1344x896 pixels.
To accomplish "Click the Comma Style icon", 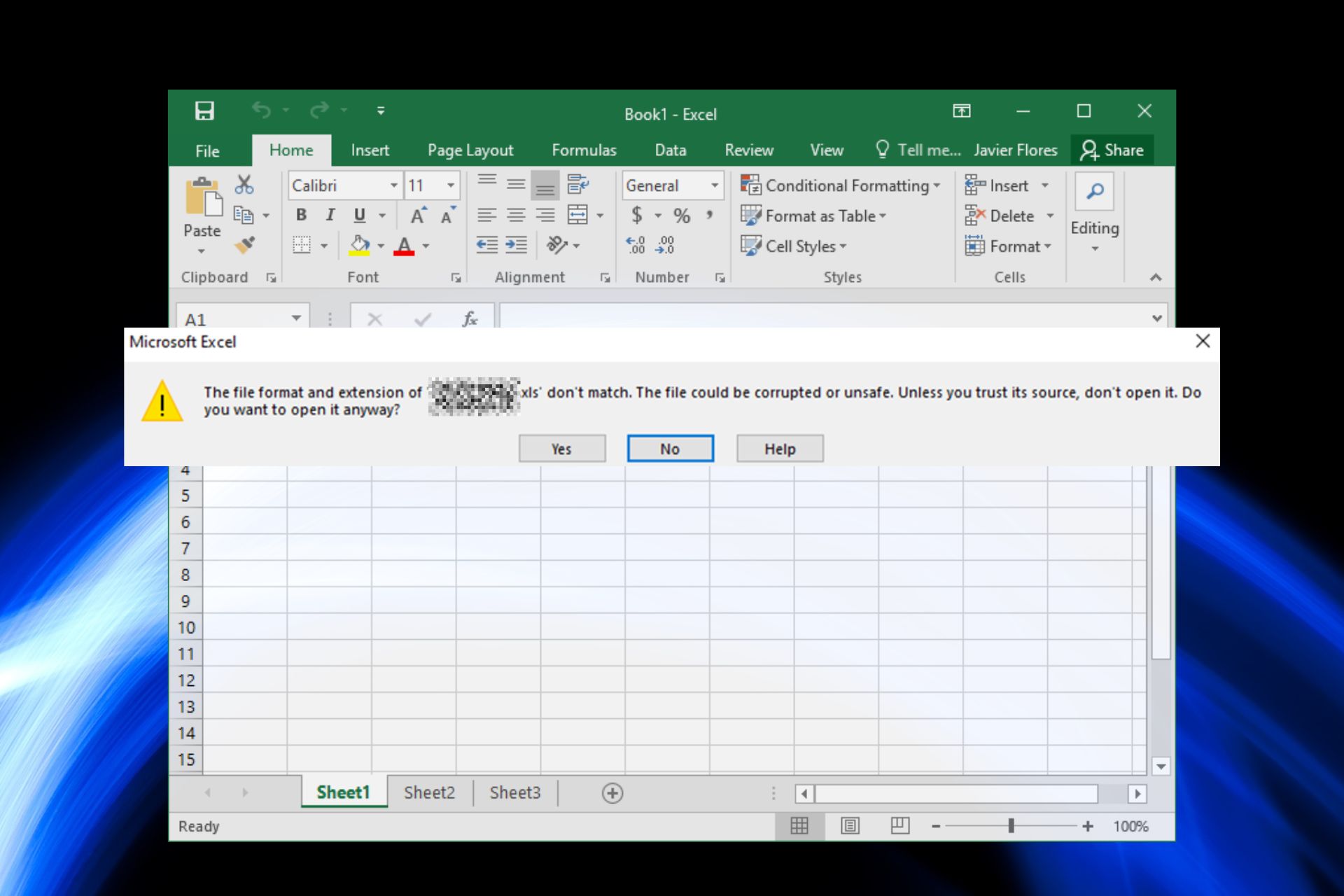I will (710, 215).
